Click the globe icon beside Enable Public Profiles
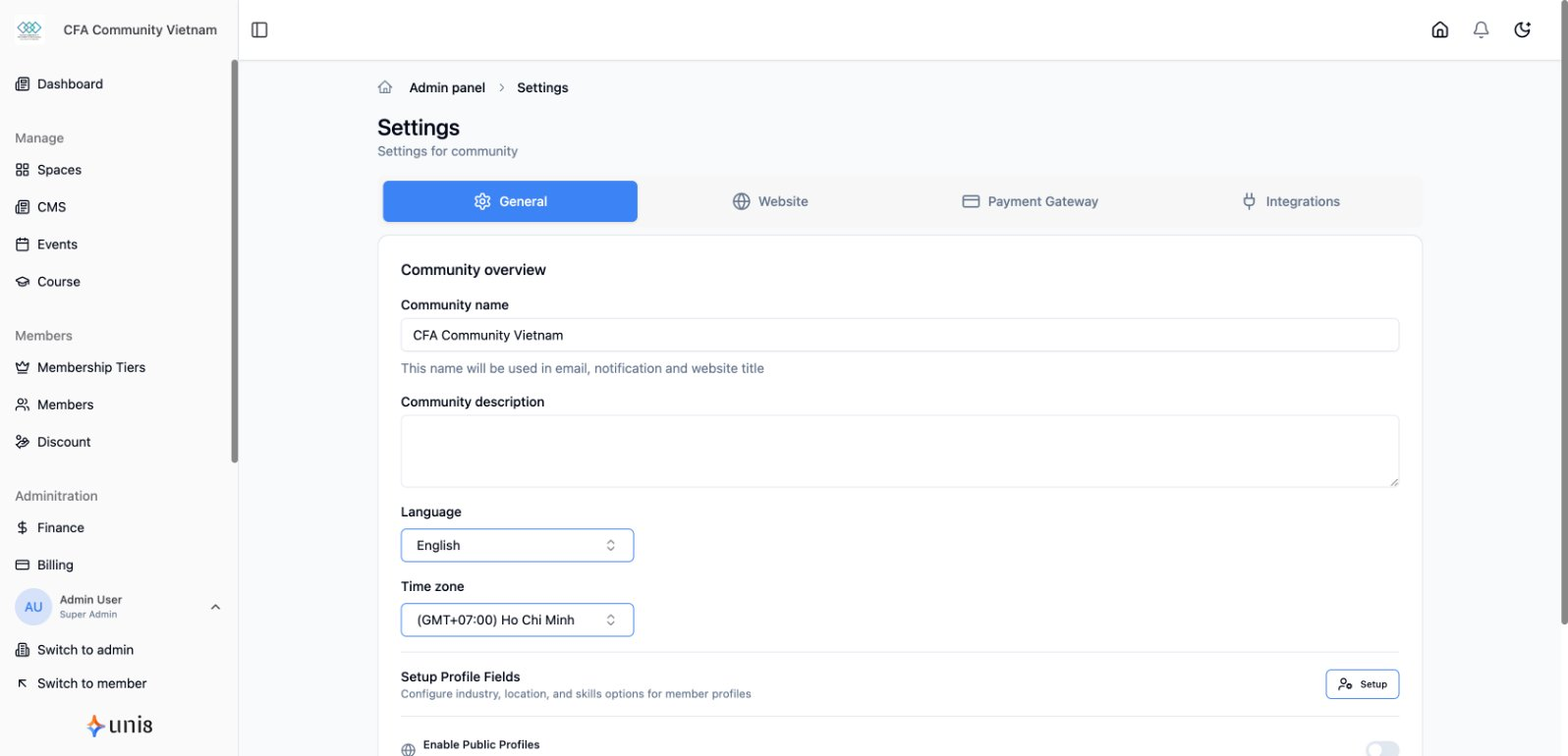Screen dimensions: 1568x756 click(x=408, y=750)
